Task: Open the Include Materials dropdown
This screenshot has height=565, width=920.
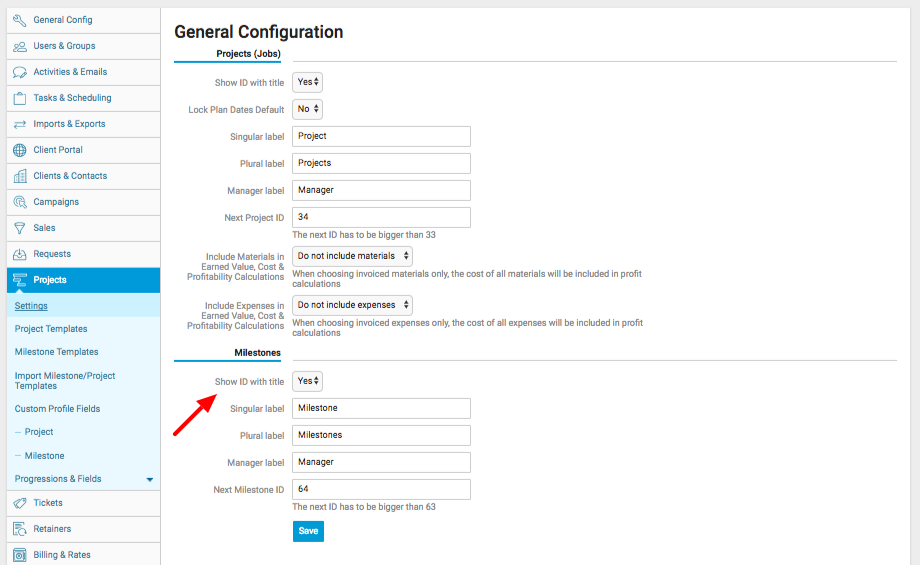Action: tap(352, 256)
